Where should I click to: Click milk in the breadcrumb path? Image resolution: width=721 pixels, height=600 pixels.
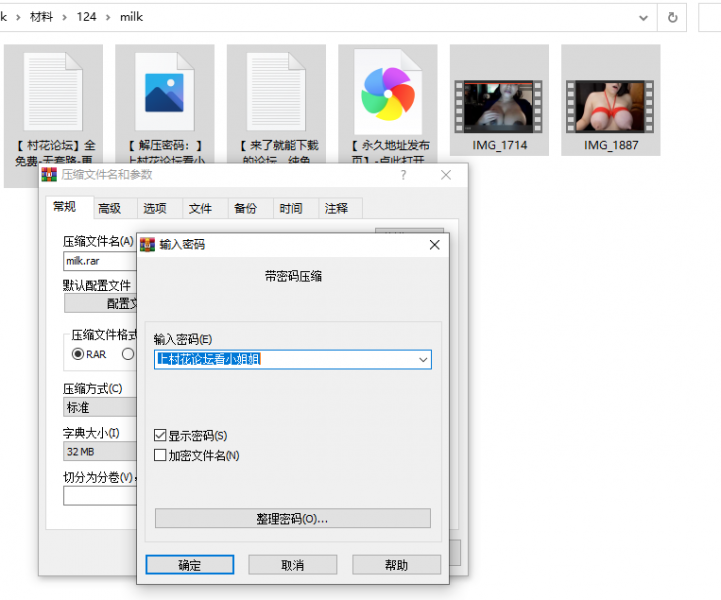[x=132, y=17]
